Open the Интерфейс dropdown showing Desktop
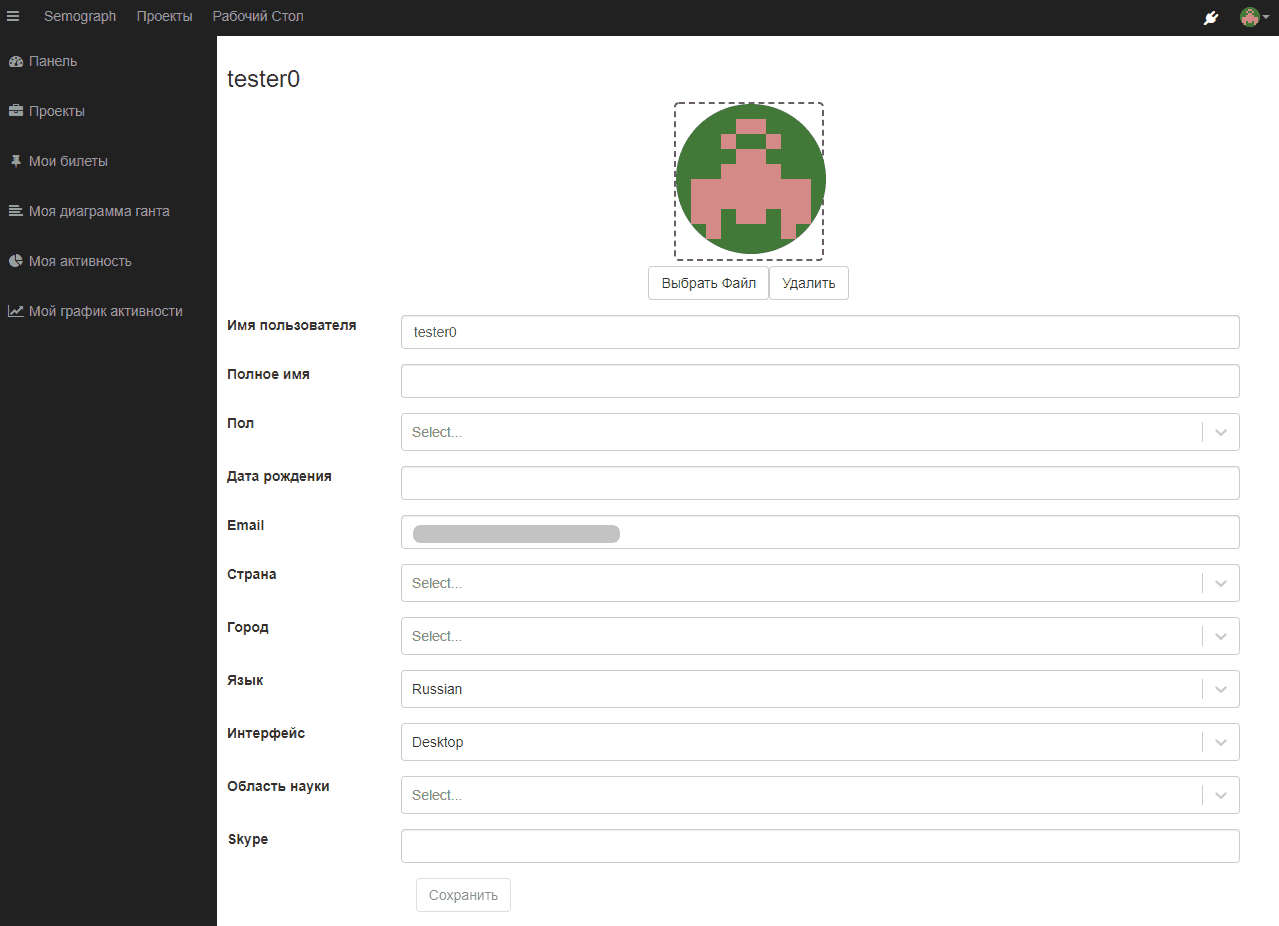Image resolution: width=1279 pixels, height=926 pixels. click(1219, 741)
